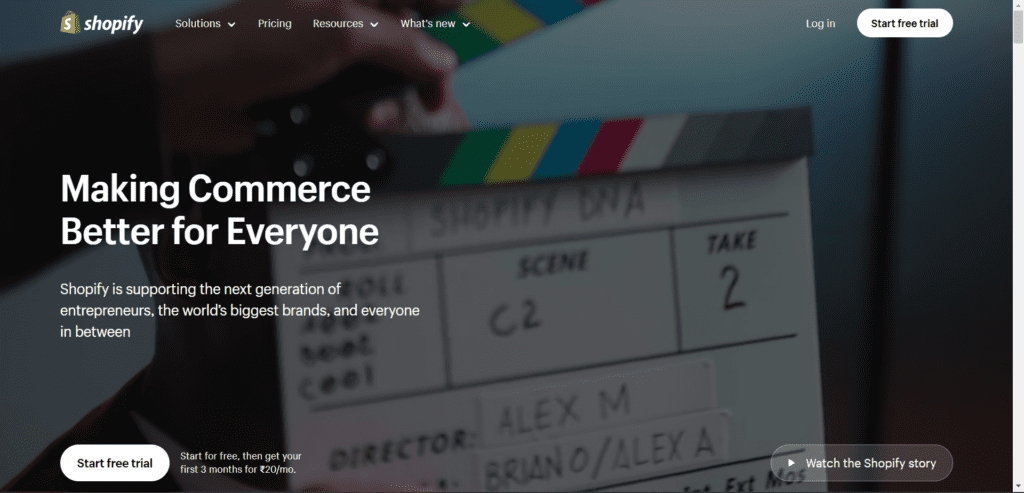Viewport: 1024px width, 493px height.
Task: Expand the Resources menu chevron
Action: point(374,24)
